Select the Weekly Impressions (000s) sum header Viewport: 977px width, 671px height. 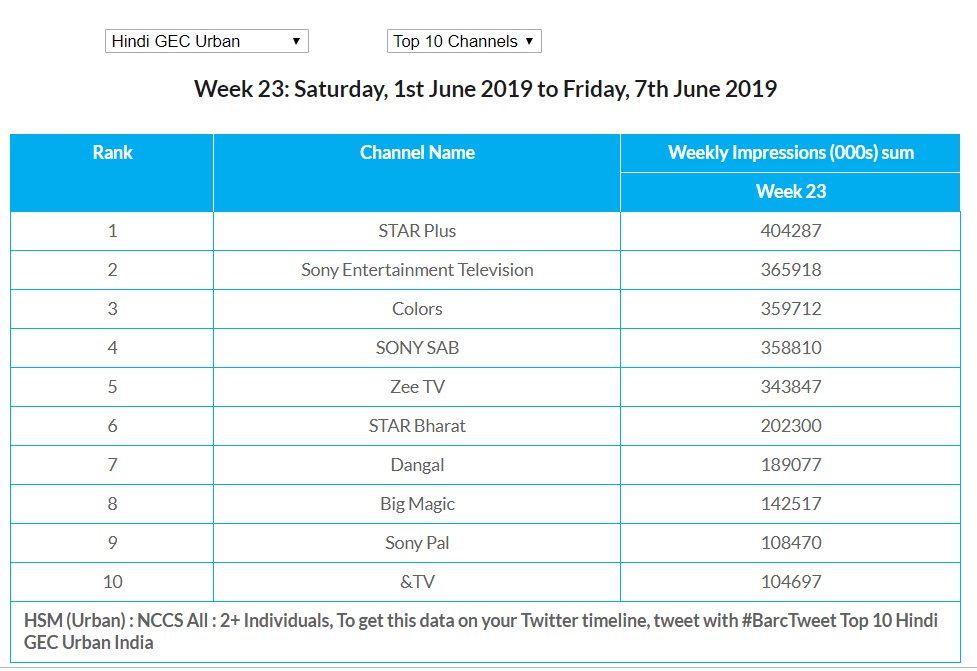(790, 153)
